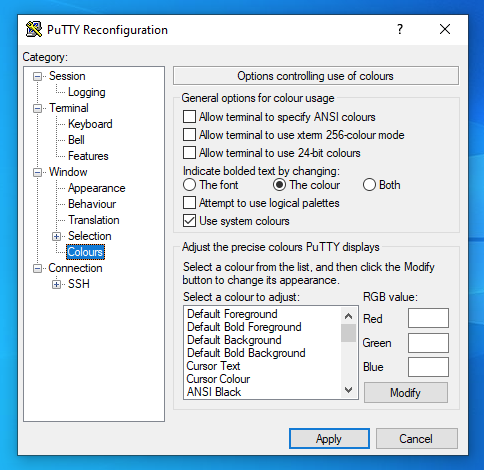Collapse the Window category node
484x470 pixels.
(37, 172)
